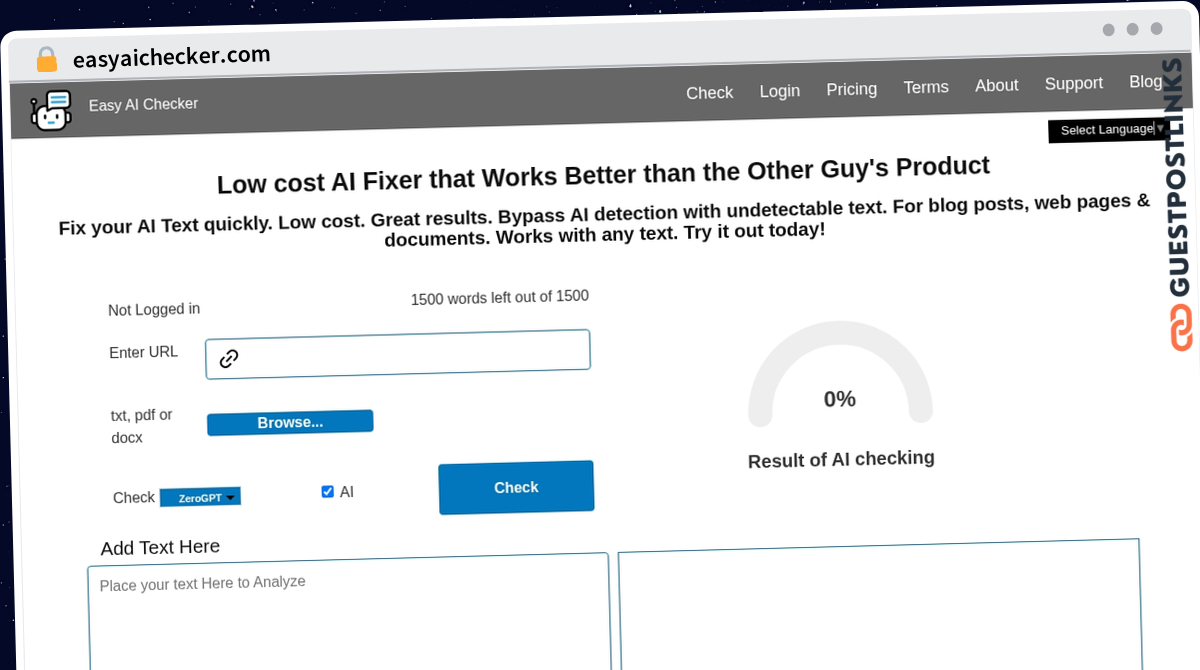
Task: Click the empty result text box
Action: pyautogui.click(x=880, y=607)
